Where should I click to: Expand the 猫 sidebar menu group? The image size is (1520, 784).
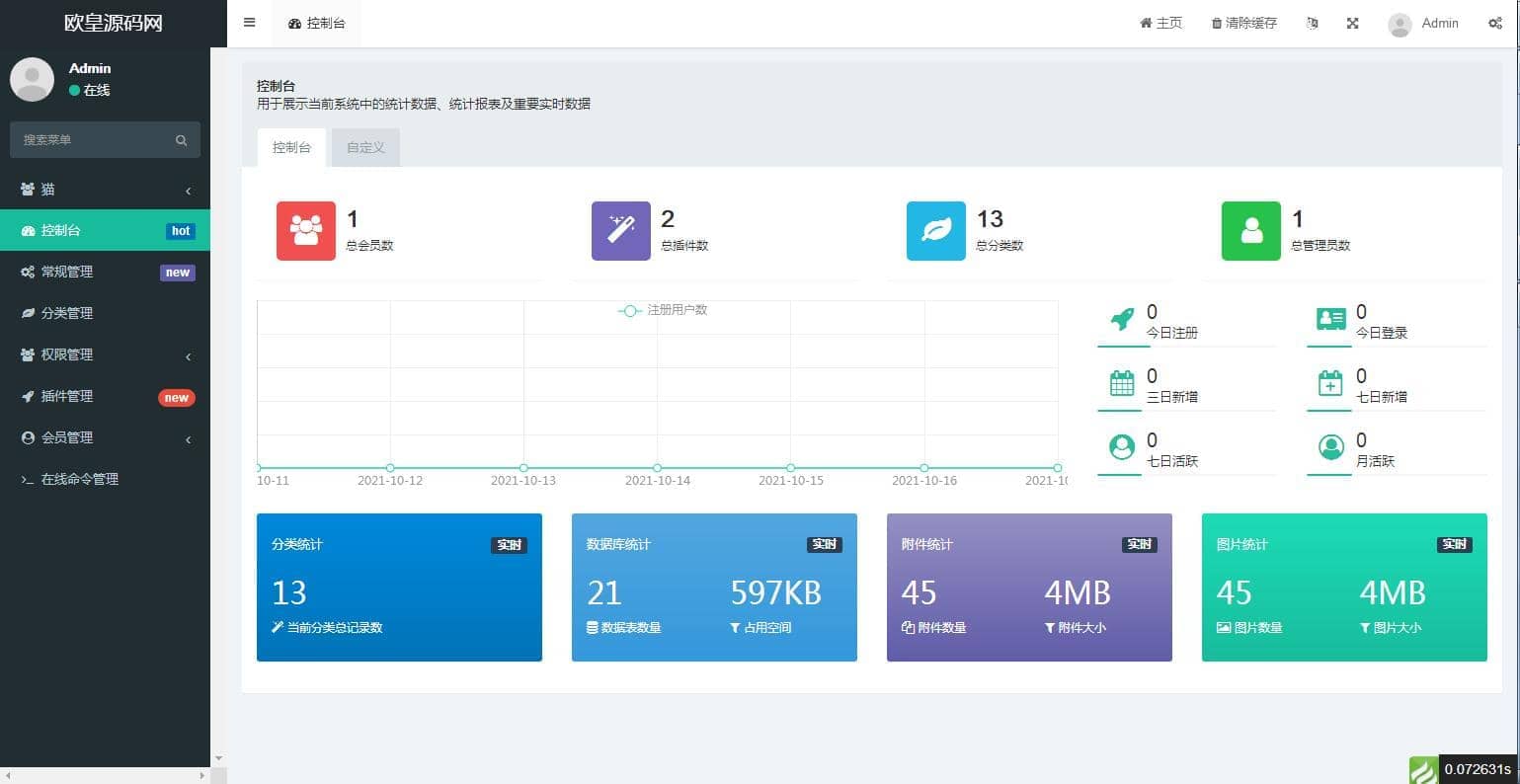(105, 190)
